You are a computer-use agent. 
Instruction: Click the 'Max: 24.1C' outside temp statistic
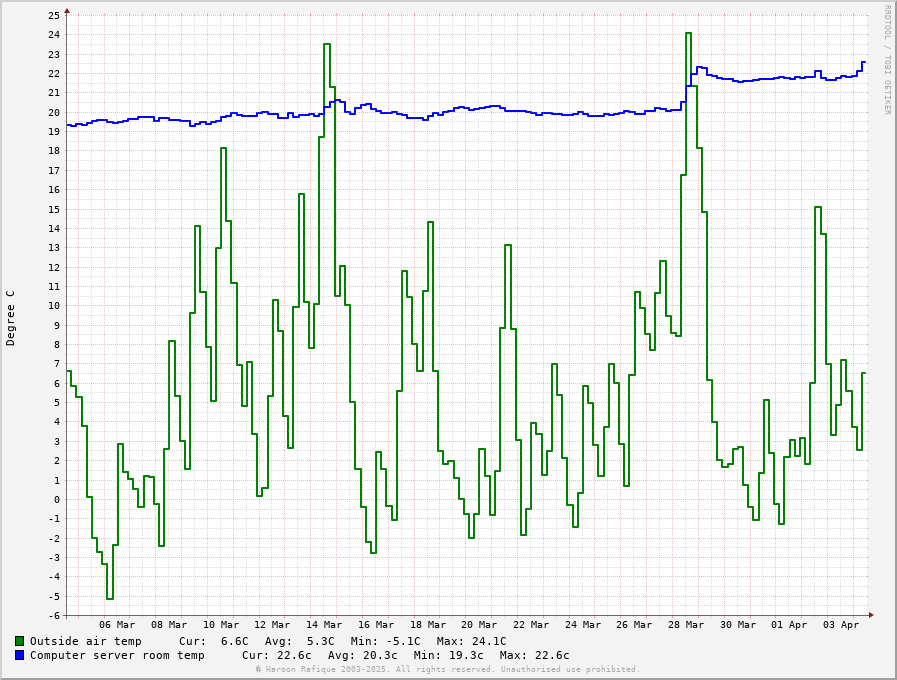tap(471, 641)
